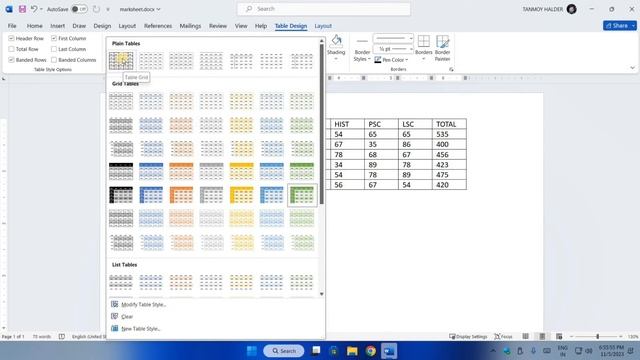
Task: Click the Pen Color icon
Action: [378, 60]
